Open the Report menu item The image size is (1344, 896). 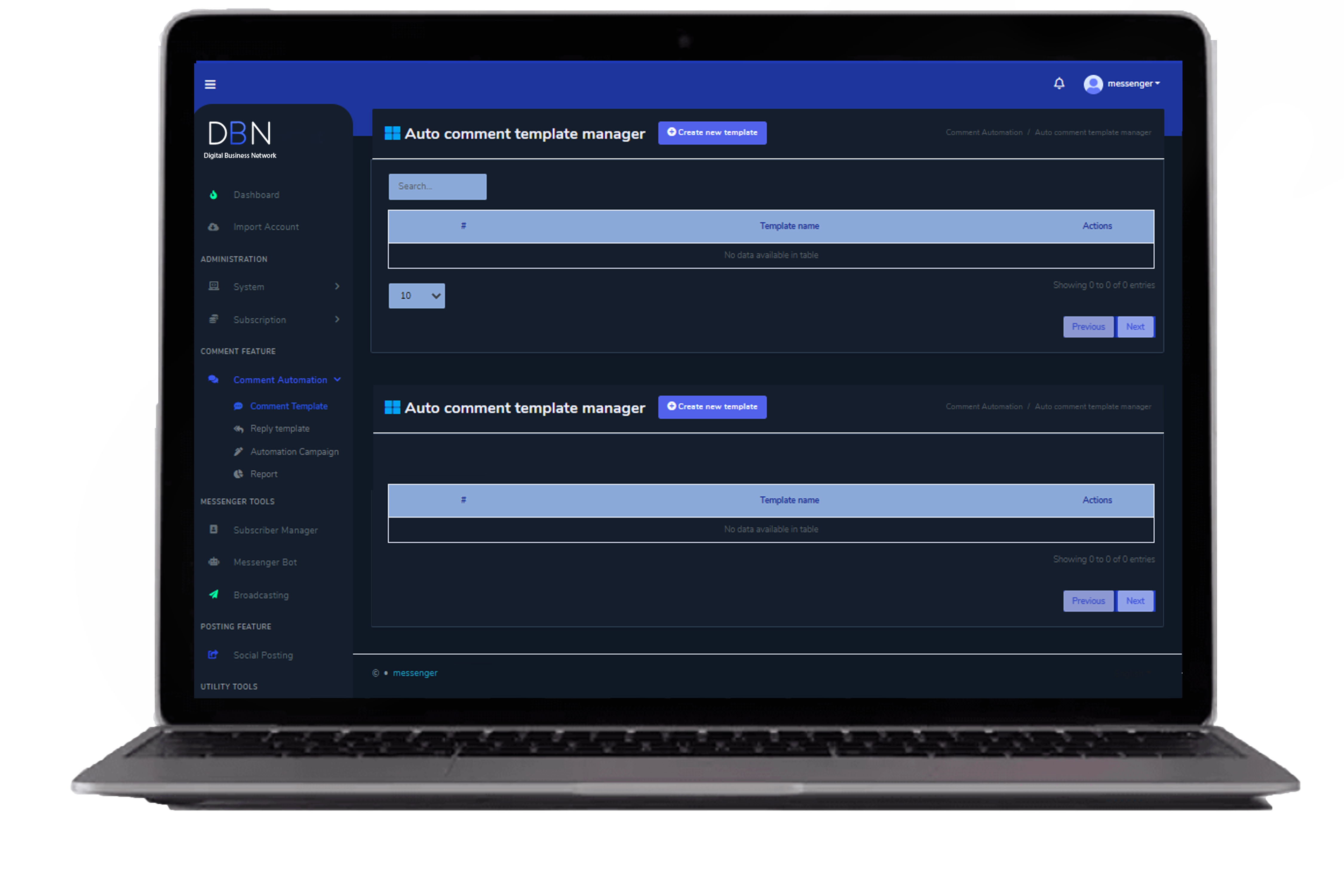263,474
